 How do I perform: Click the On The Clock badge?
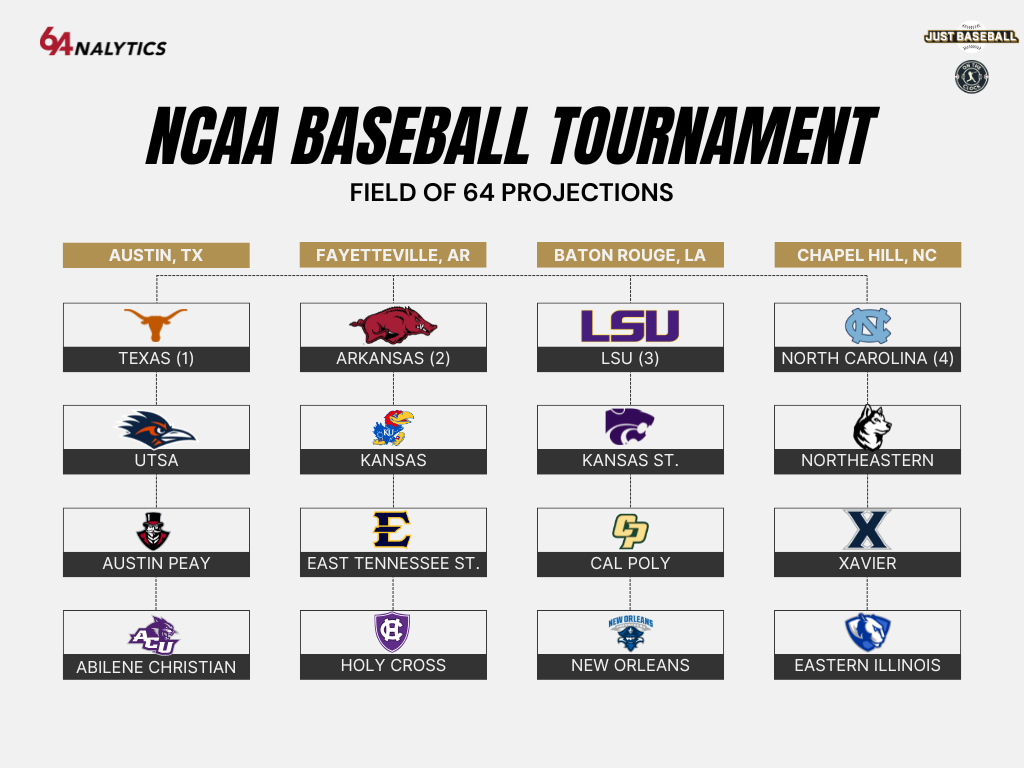[x=971, y=77]
